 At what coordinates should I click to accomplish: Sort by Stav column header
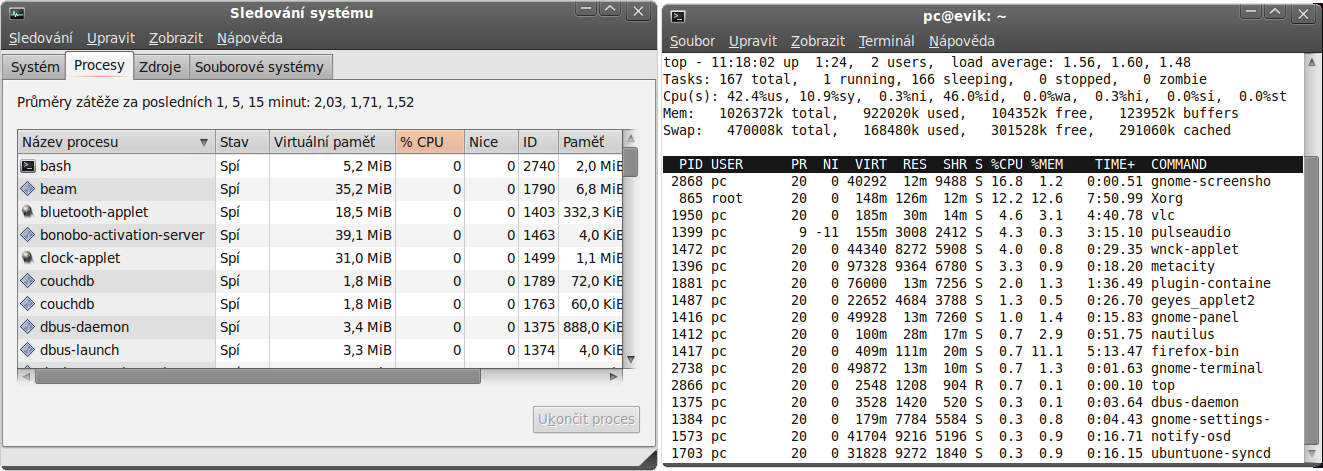click(242, 142)
